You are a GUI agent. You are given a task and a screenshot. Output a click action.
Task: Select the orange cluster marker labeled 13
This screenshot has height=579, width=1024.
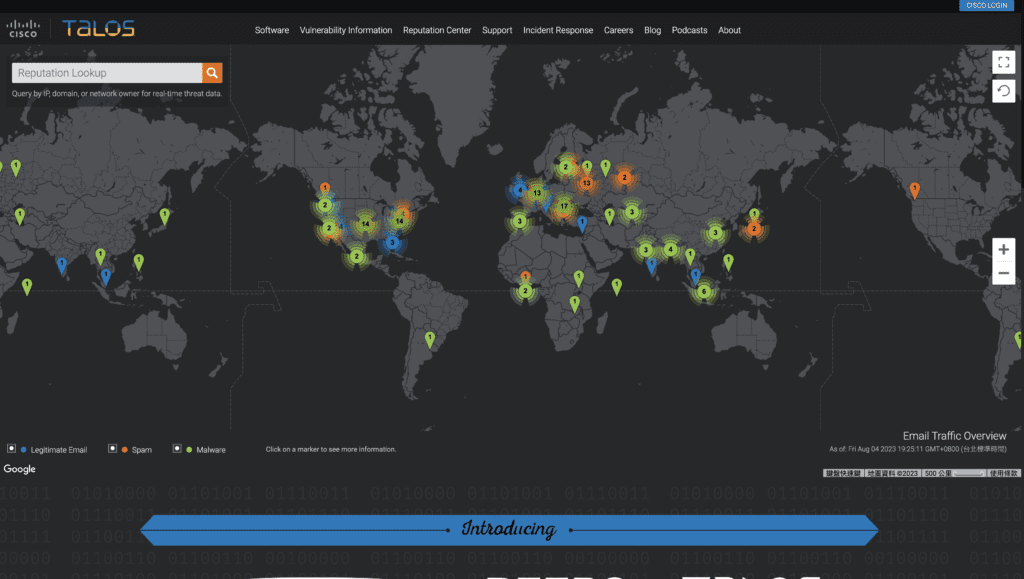586,184
